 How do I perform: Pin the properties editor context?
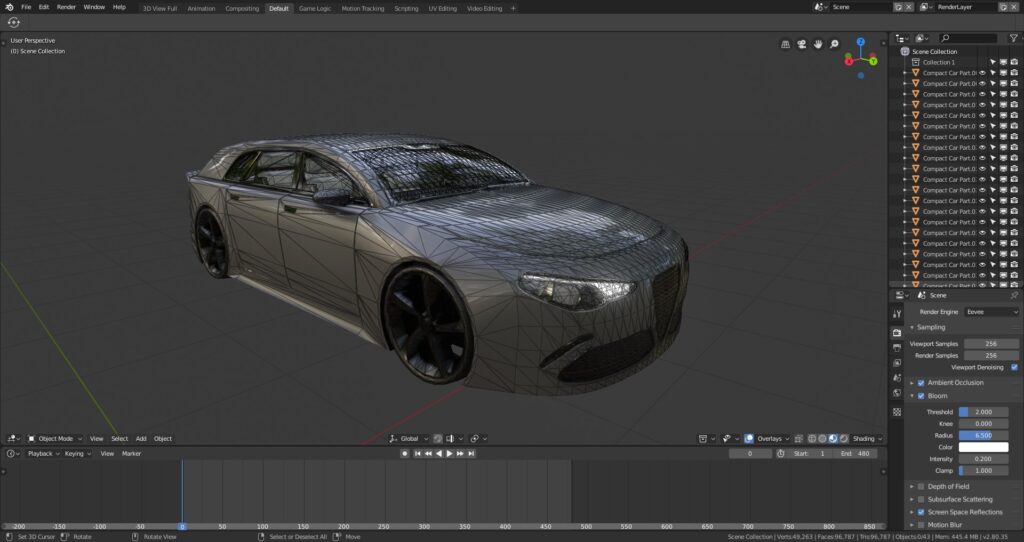pos(1014,295)
